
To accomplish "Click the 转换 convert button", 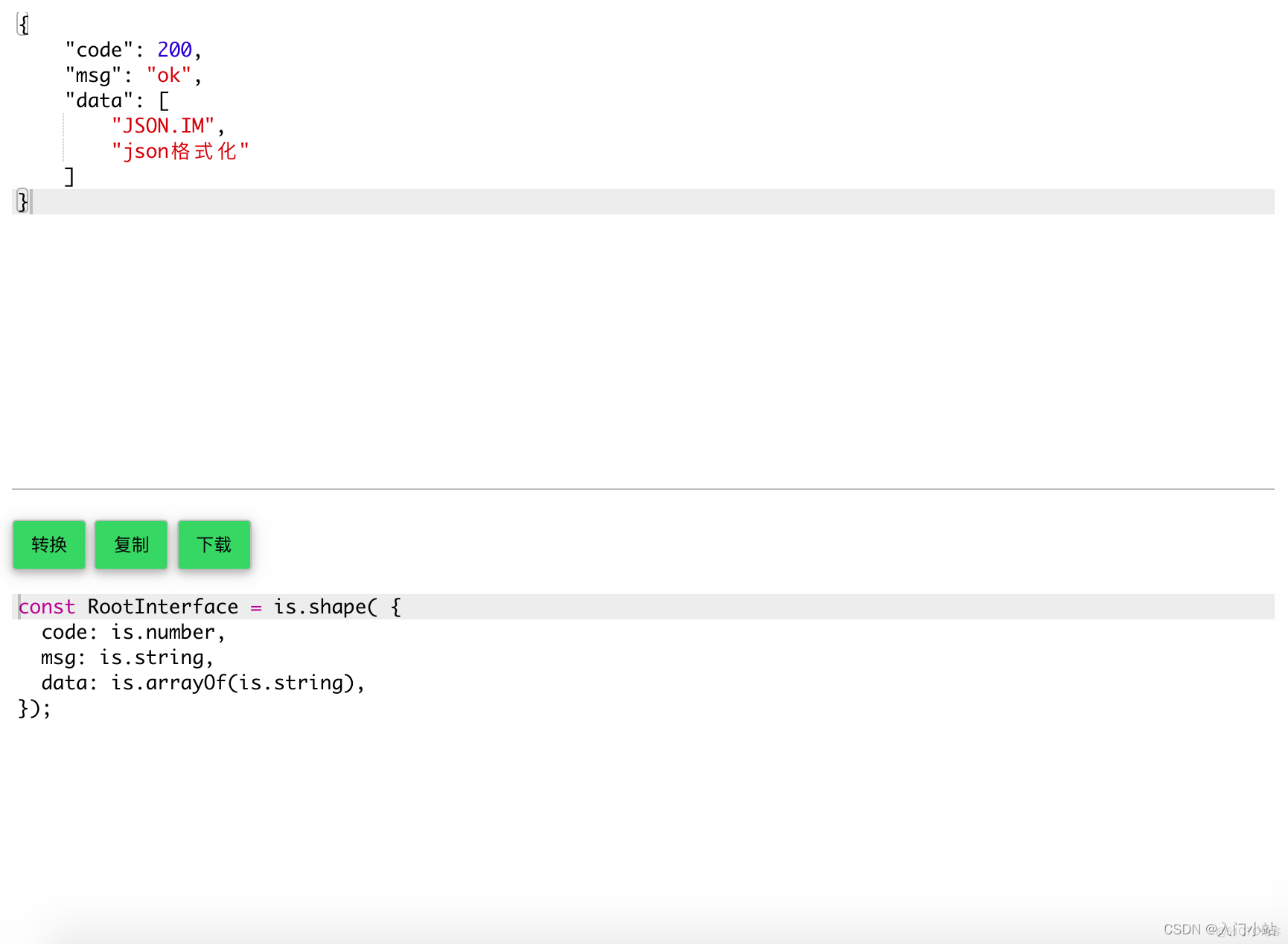I will [x=49, y=544].
